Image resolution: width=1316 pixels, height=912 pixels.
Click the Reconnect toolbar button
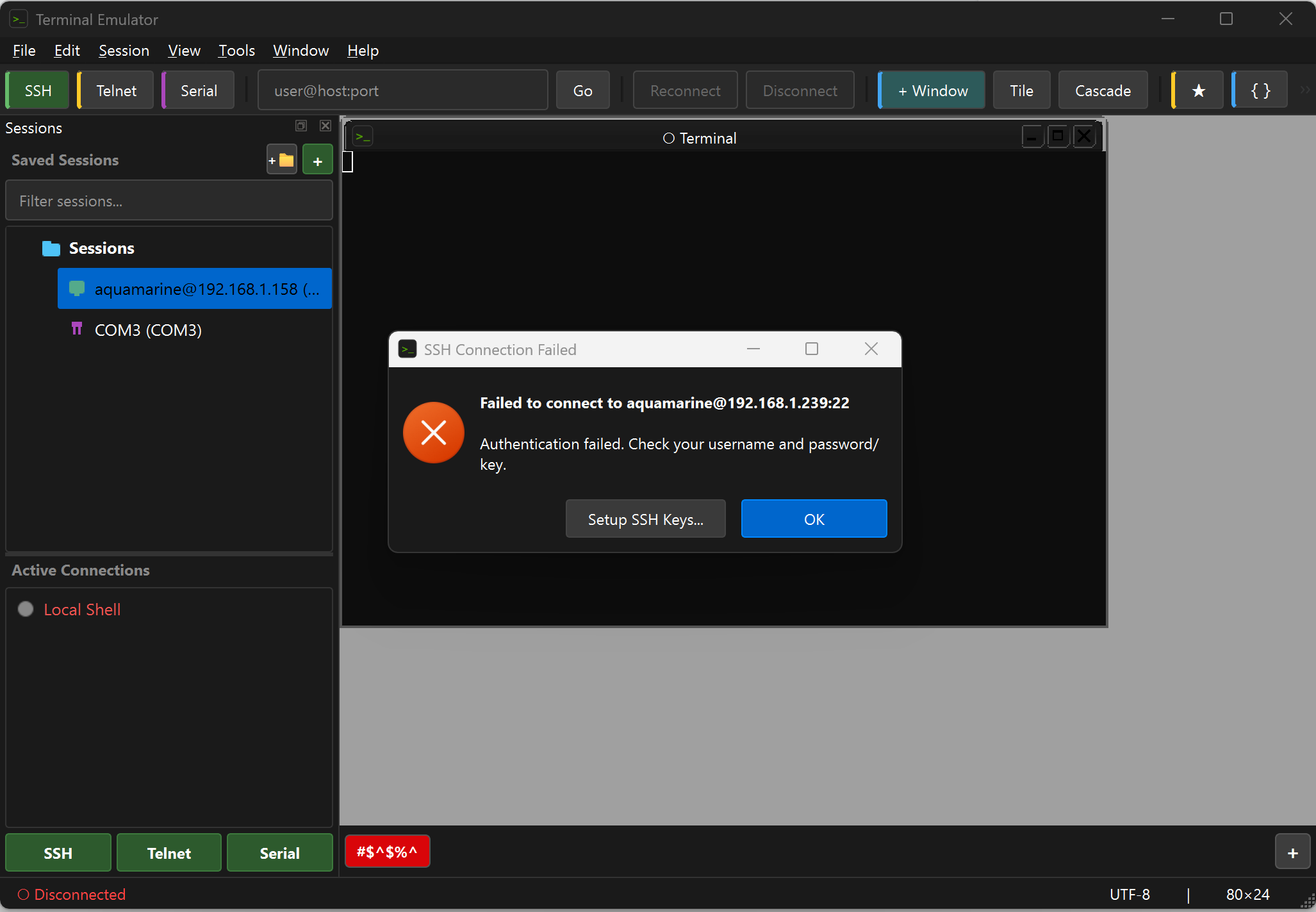pyautogui.click(x=685, y=90)
